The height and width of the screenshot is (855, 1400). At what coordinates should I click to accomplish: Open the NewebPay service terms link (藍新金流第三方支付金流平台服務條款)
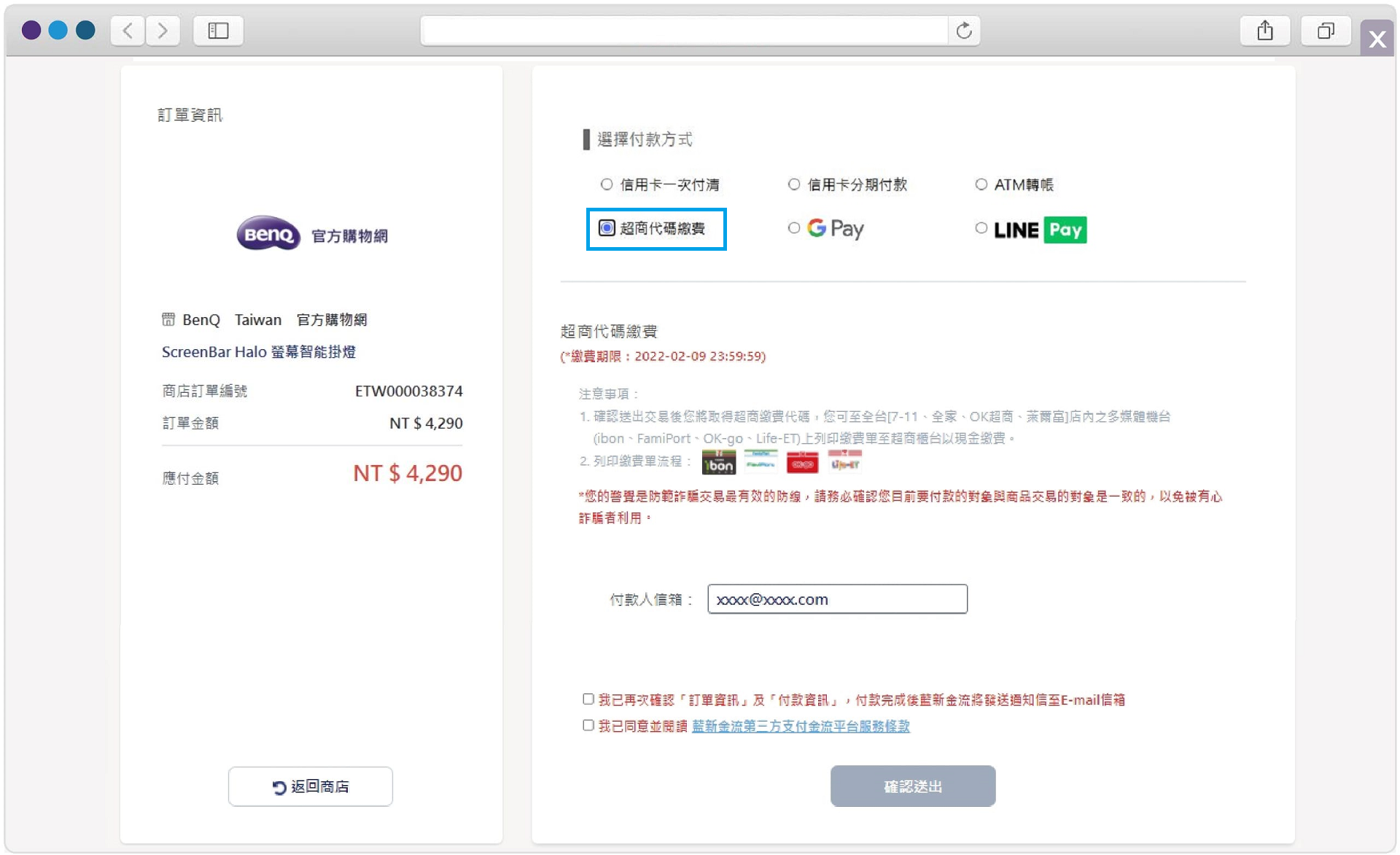tap(801, 726)
